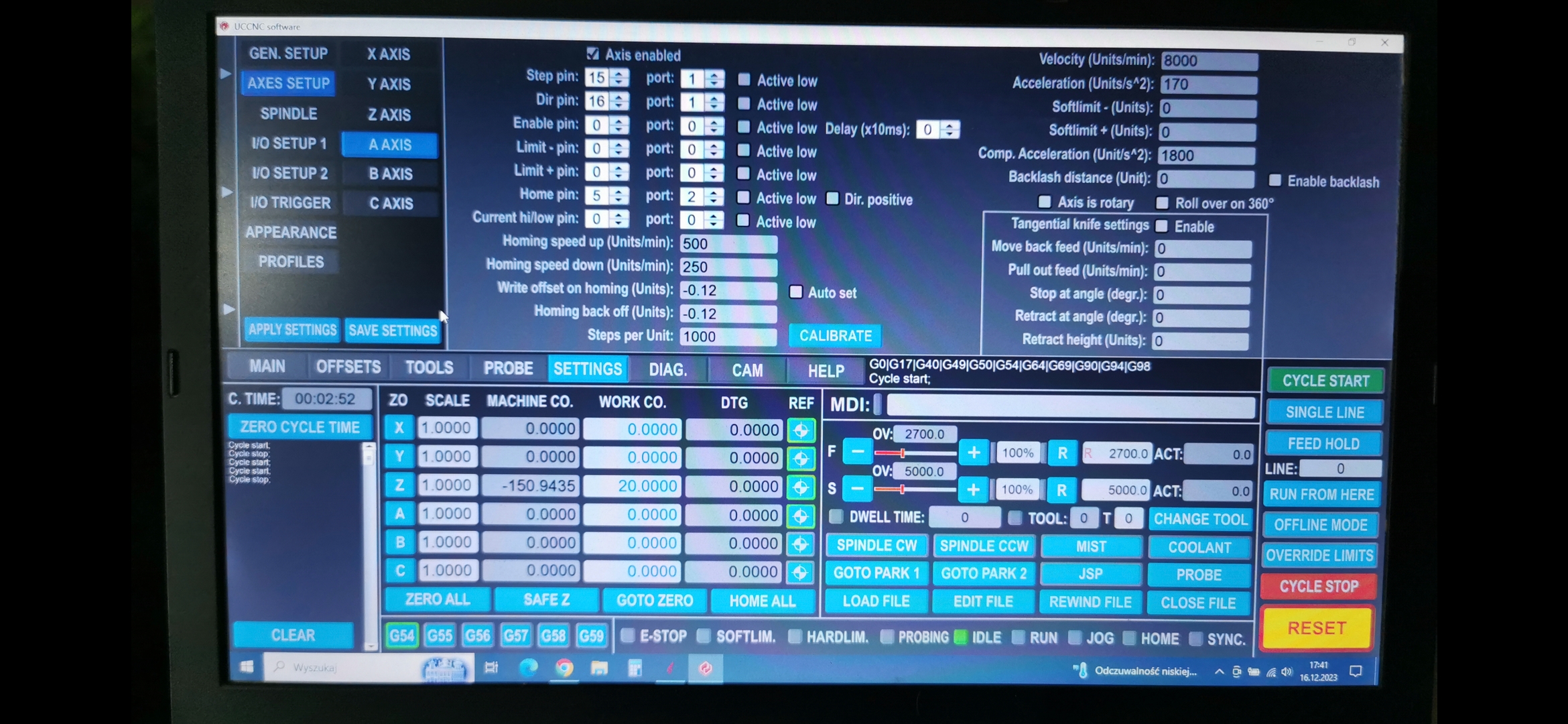Click the yellow RESET button

click(1317, 628)
